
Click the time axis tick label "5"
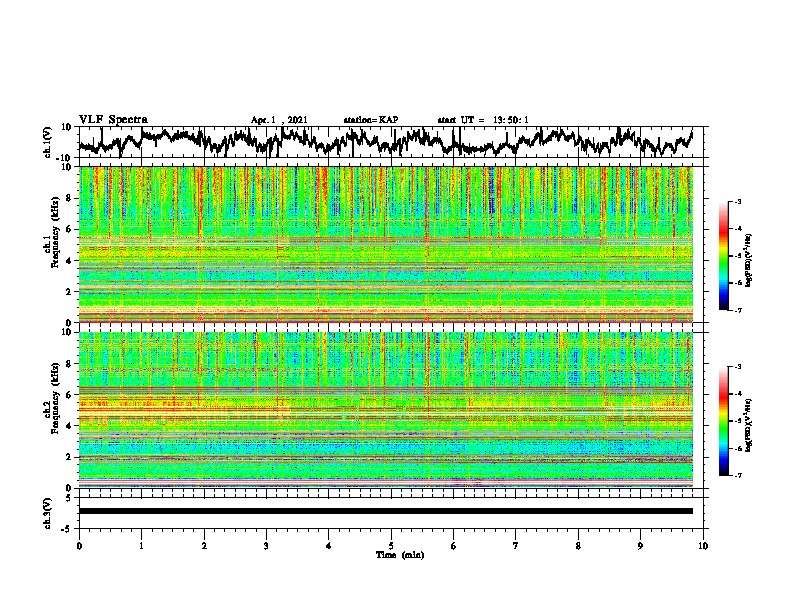pyautogui.click(x=391, y=546)
